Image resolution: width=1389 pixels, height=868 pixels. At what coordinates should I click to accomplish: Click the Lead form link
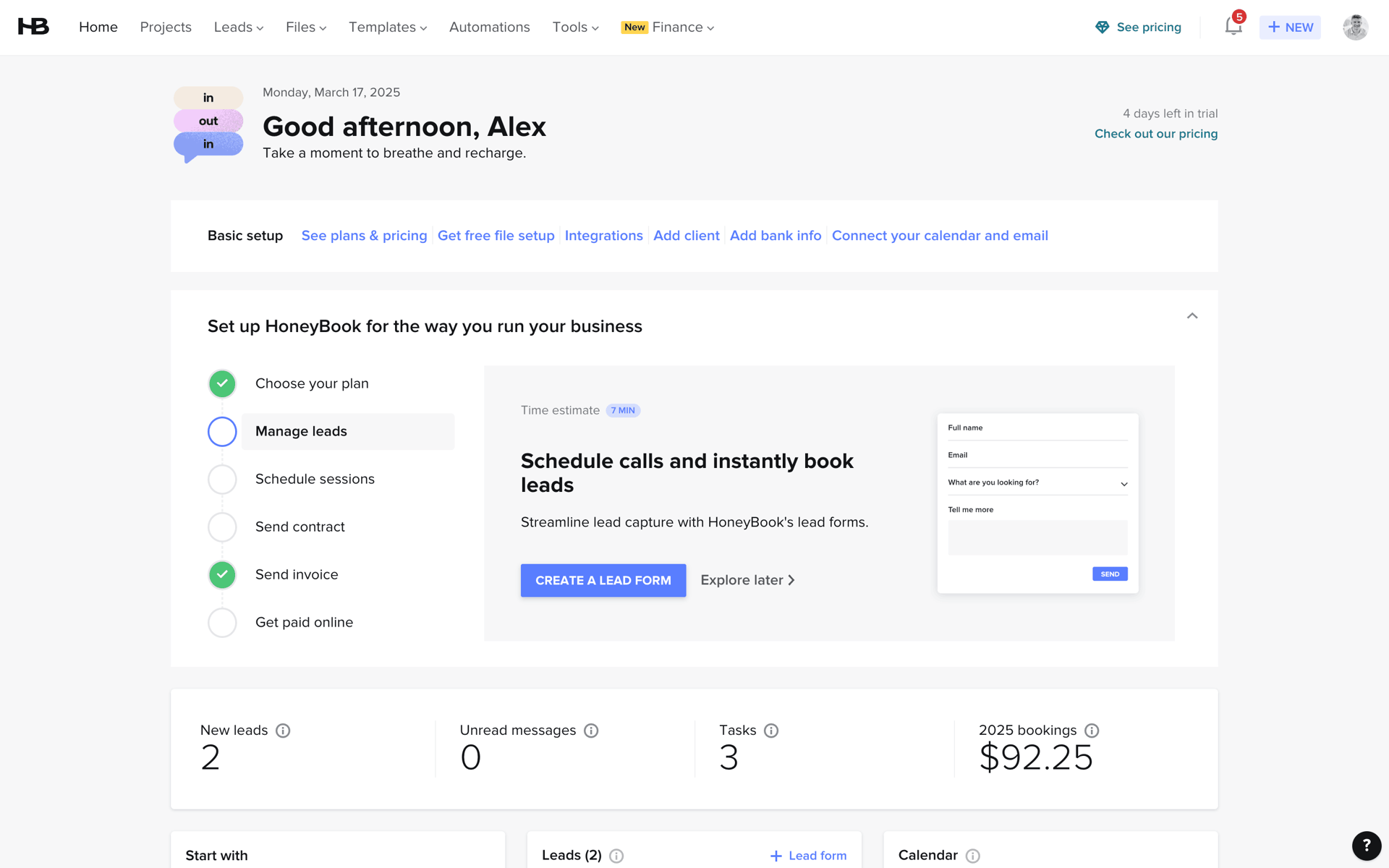click(x=817, y=856)
